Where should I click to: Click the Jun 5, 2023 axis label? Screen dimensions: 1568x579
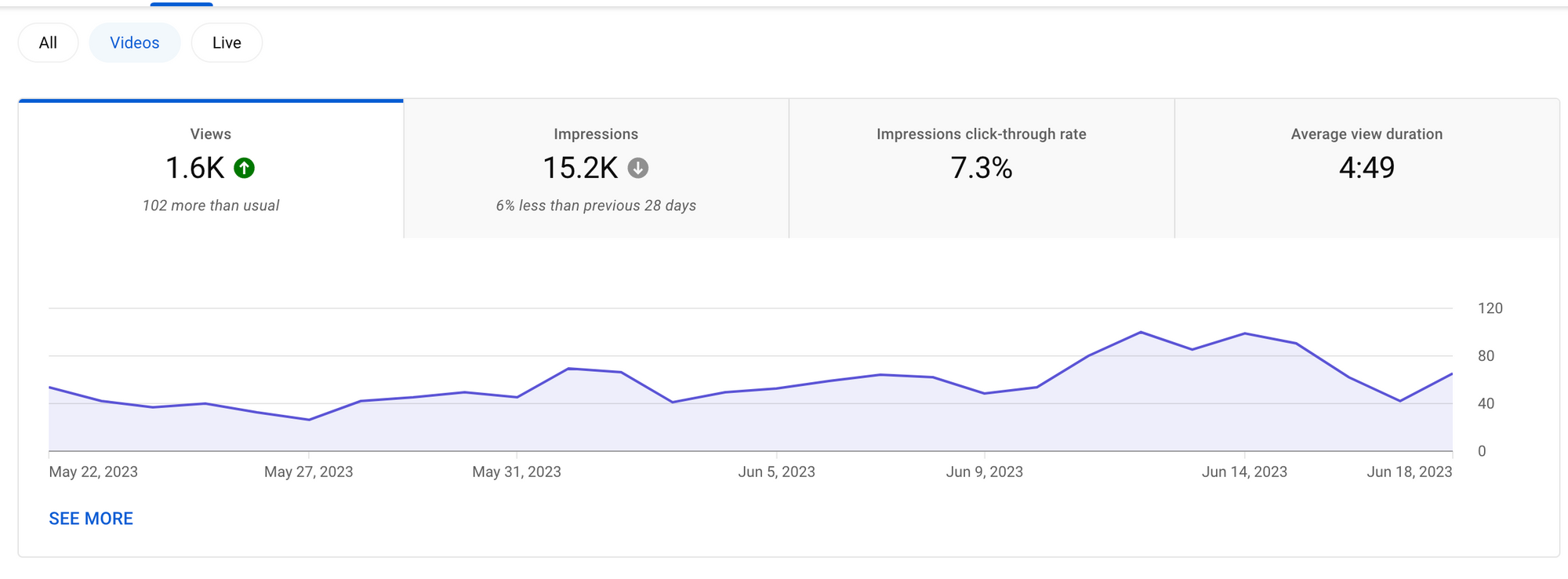click(776, 472)
